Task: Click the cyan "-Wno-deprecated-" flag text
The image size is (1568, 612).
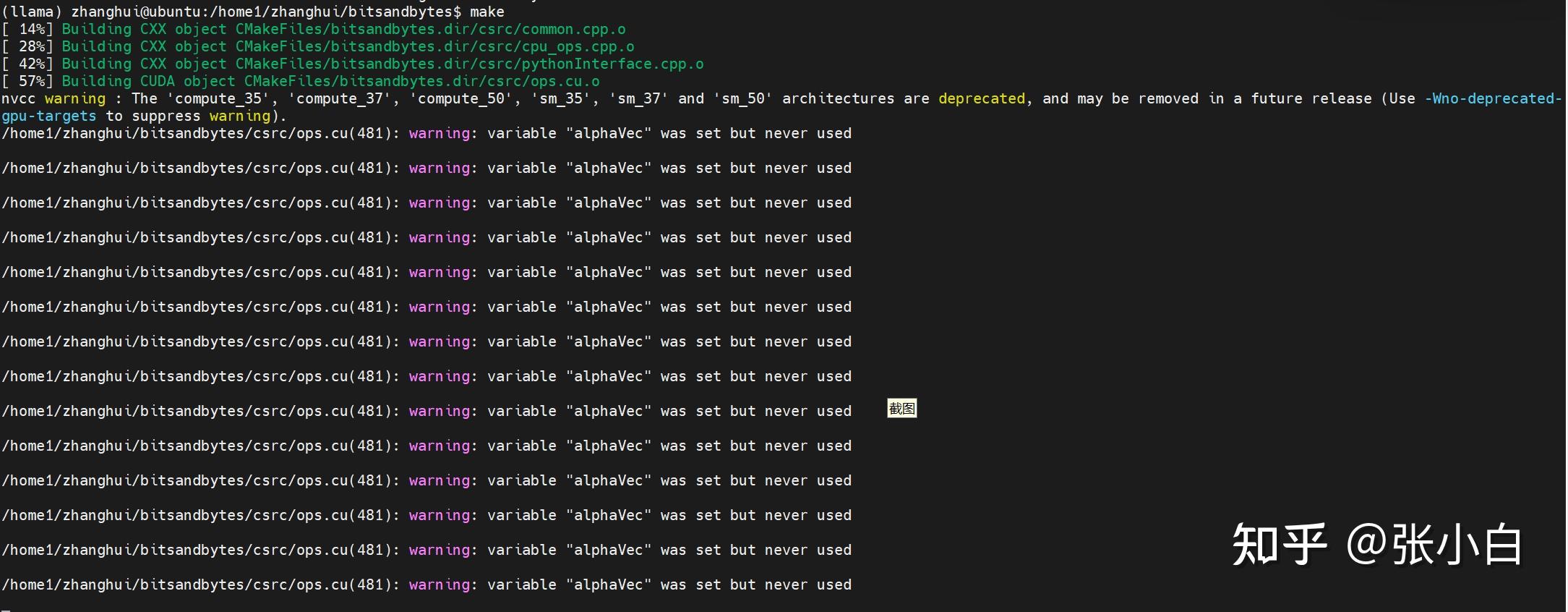Action: [1493, 98]
